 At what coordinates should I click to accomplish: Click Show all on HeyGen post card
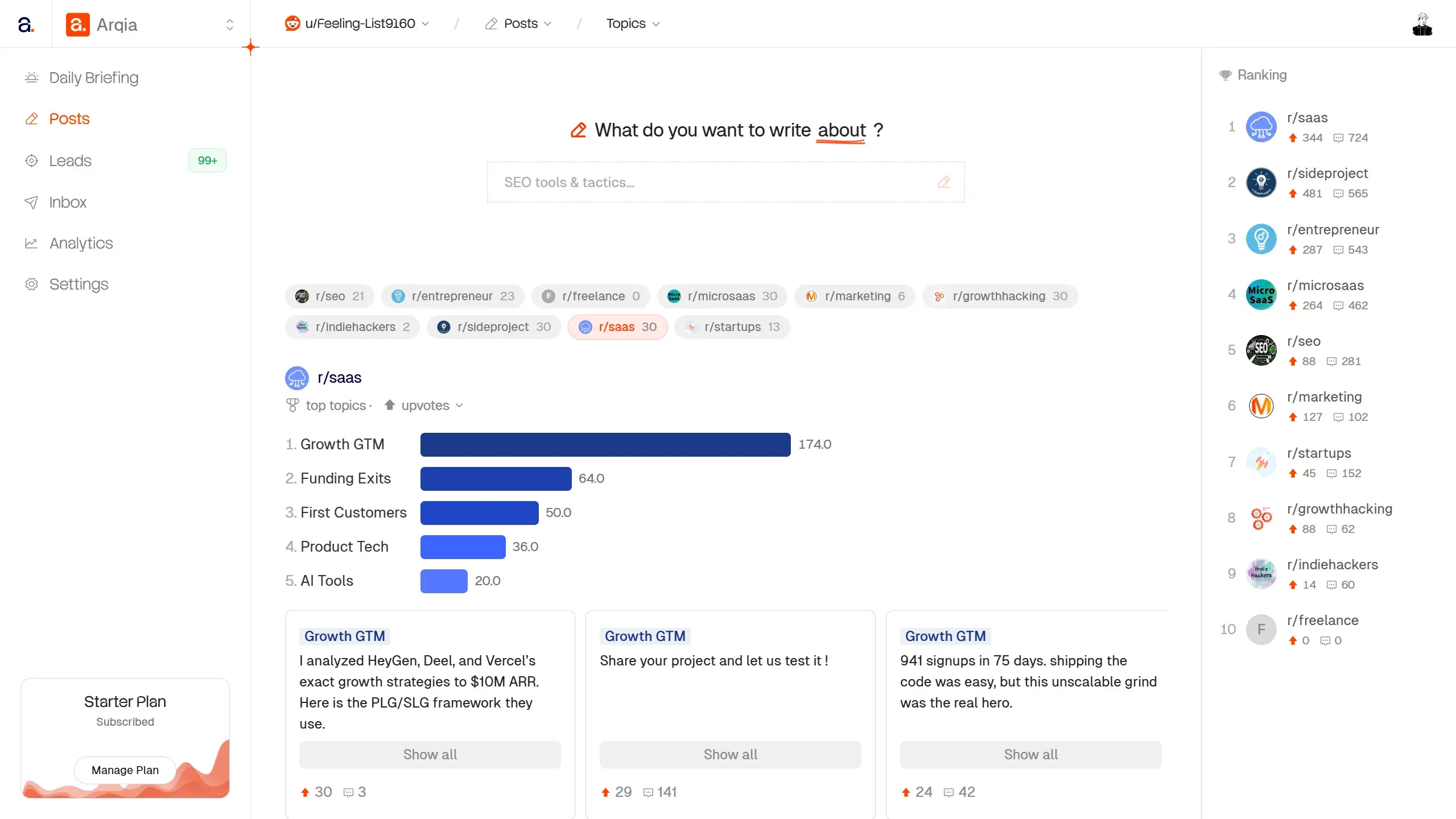click(x=430, y=755)
